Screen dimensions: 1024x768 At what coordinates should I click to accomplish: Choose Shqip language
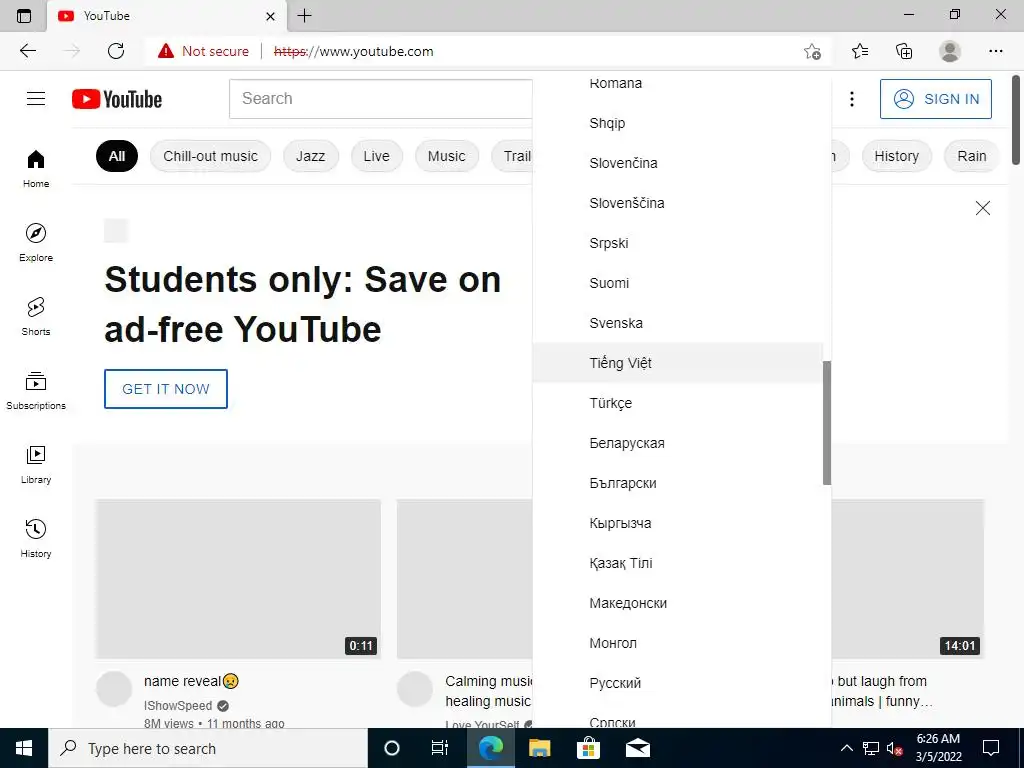point(677,123)
